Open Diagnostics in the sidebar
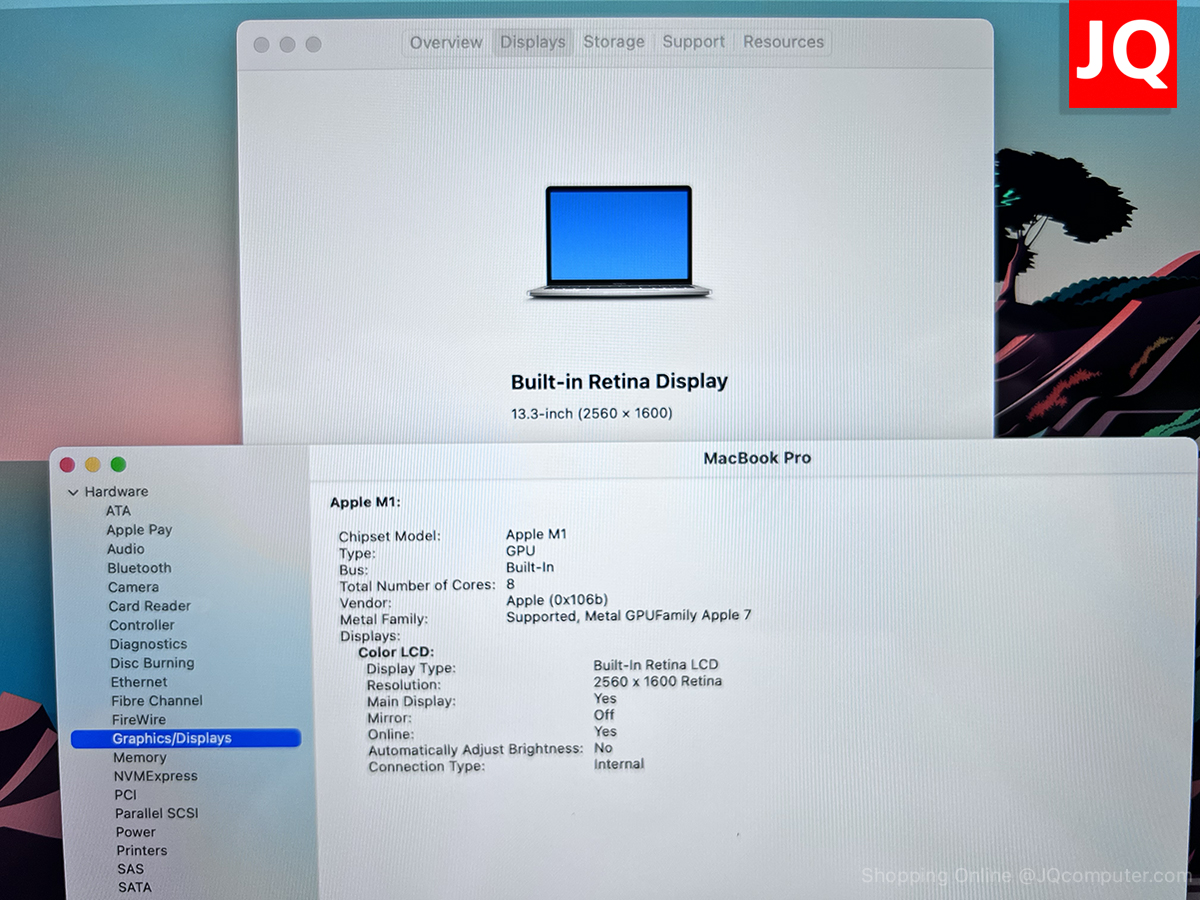Screen dimensions: 1200x900 click(x=148, y=644)
